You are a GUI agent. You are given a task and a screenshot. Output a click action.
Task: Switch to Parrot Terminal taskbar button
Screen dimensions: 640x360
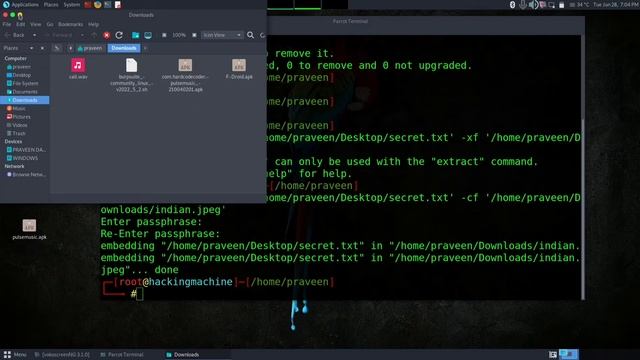pyautogui.click(x=122, y=355)
